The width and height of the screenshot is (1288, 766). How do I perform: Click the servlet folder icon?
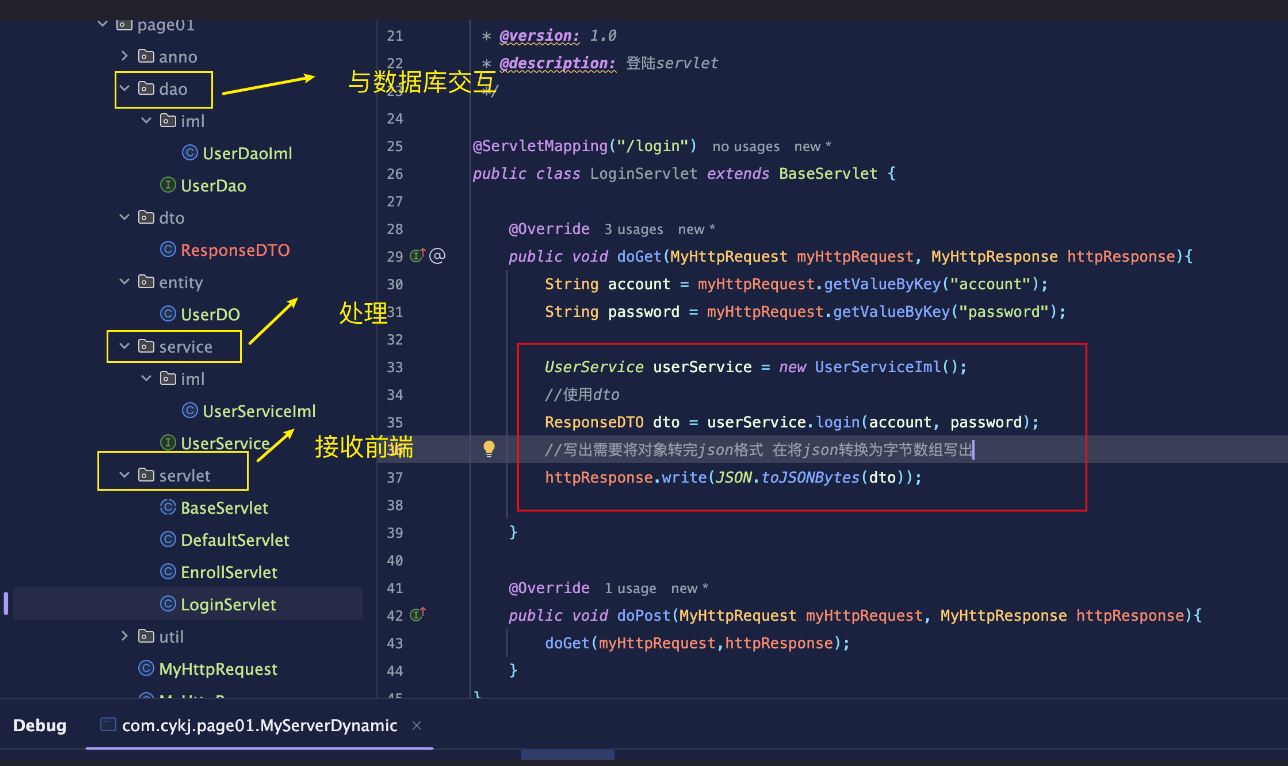[146, 475]
